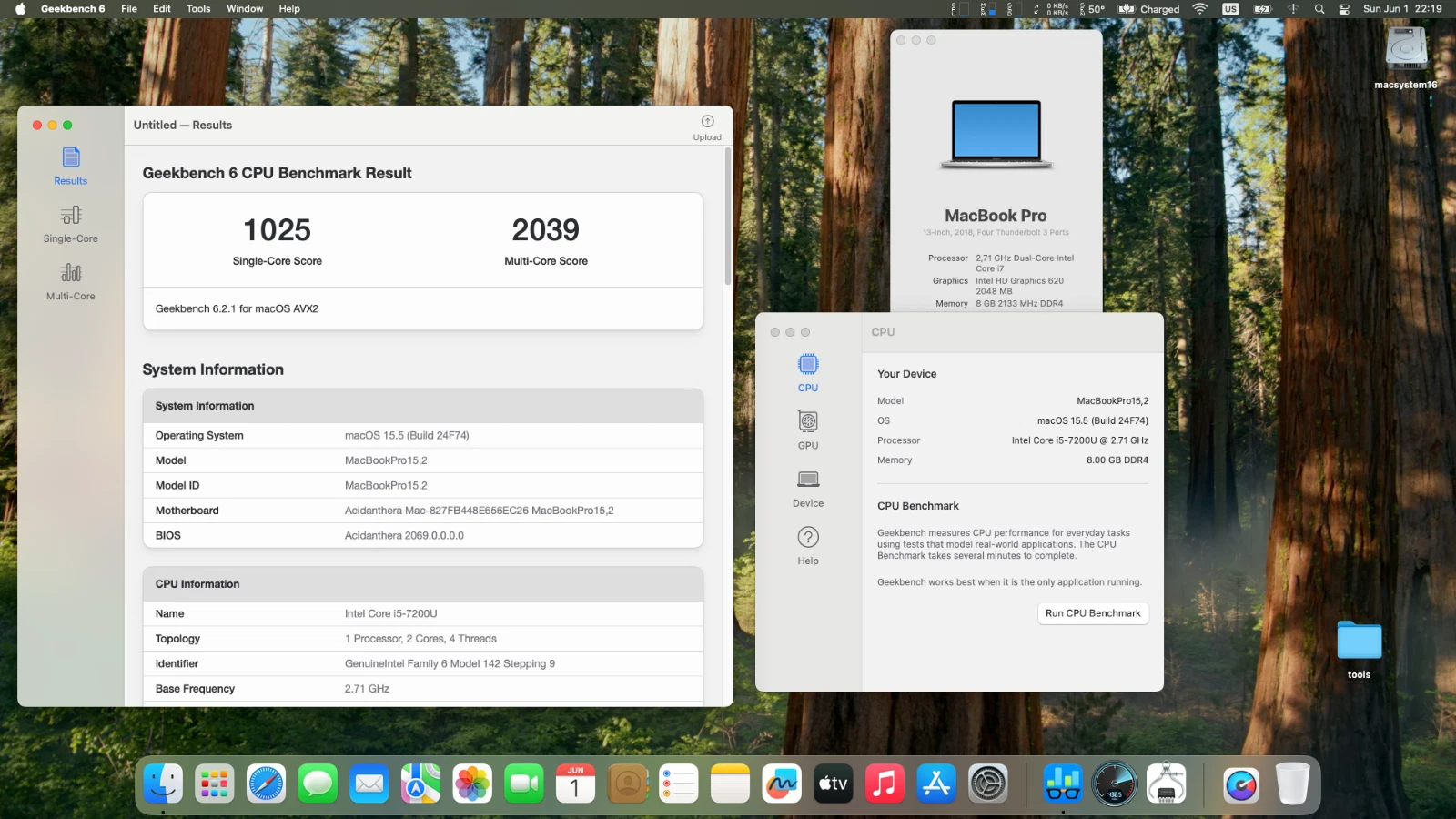Open Photos from the Dock

point(472,784)
